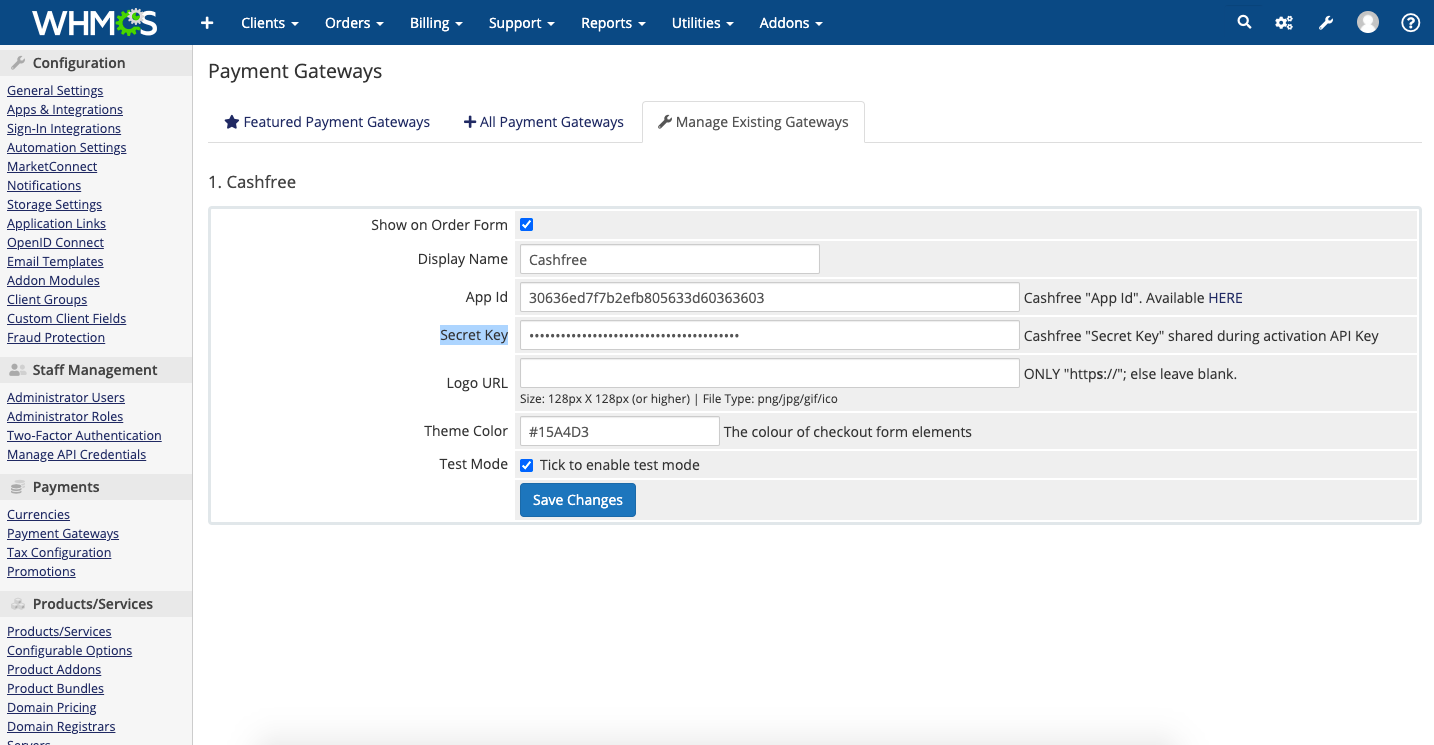Screen dimensions: 1434x745
Task: Open the help question mark icon
Action: pyautogui.click(x=1410, y=22)
